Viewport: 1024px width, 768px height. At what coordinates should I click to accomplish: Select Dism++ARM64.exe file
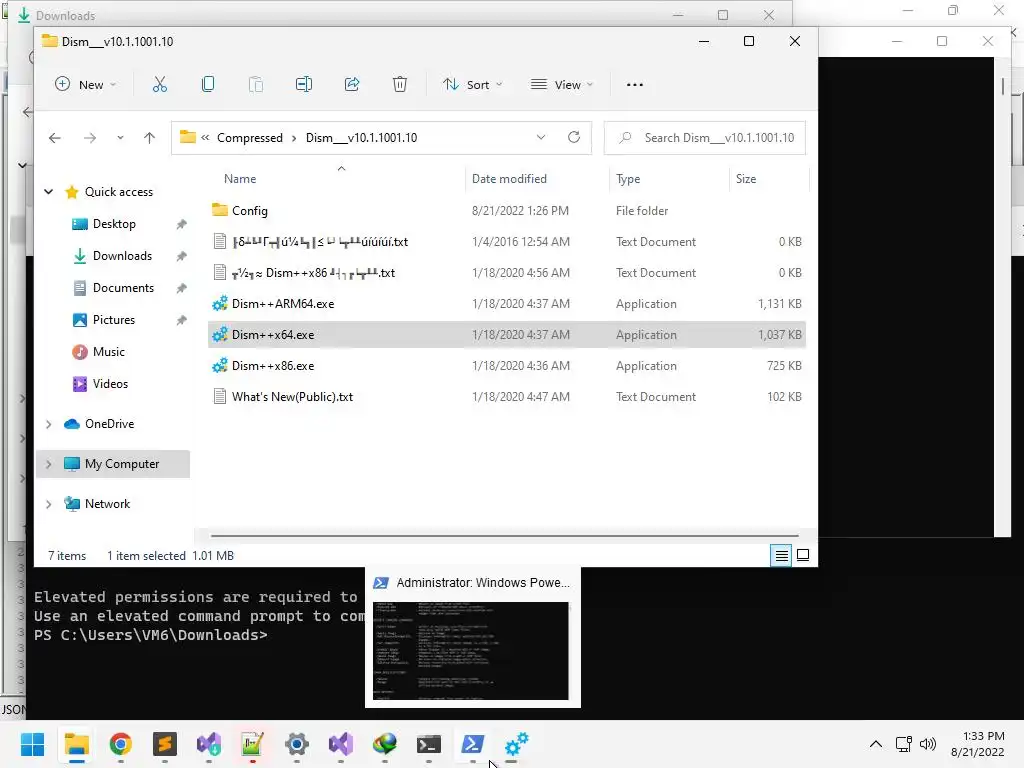pos(507,304)
